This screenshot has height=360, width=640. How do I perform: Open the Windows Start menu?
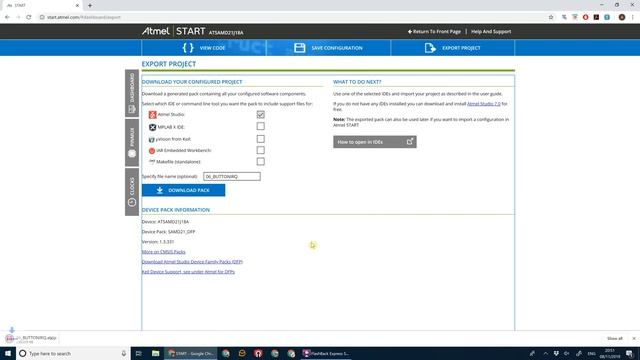click(x=8, y=353)
